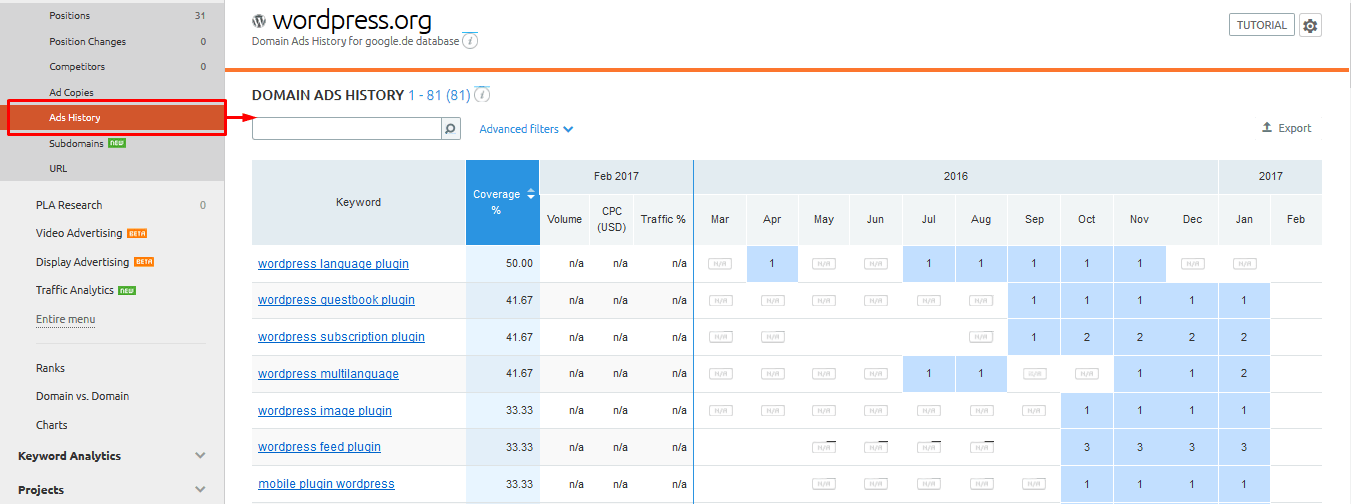Click the WordPress logo beside domain

(259, 20)
